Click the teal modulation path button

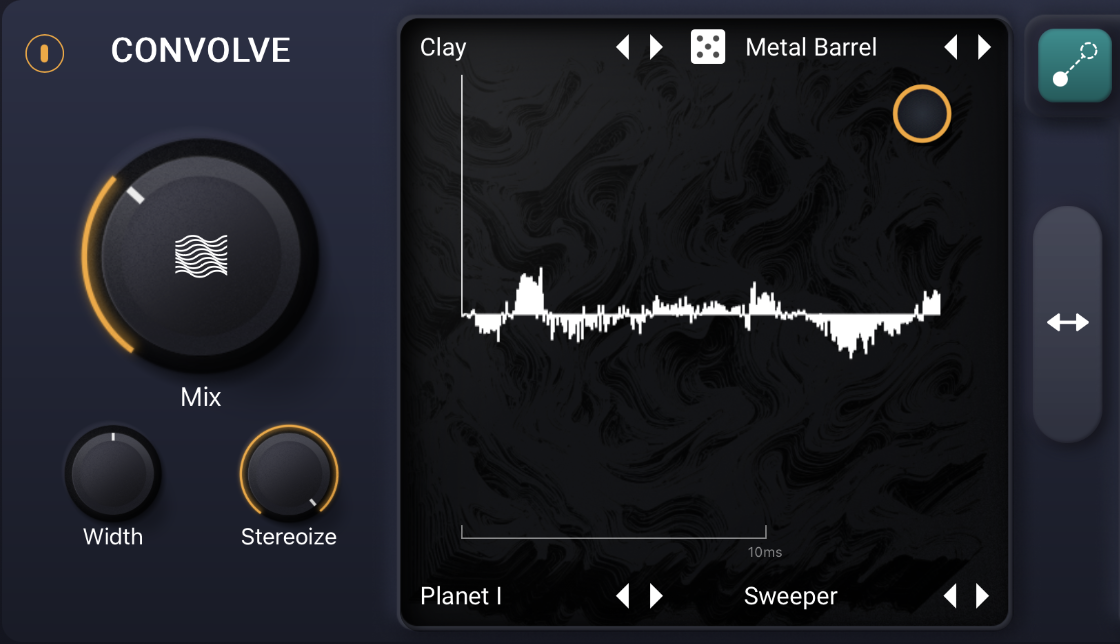[1074, 65]
